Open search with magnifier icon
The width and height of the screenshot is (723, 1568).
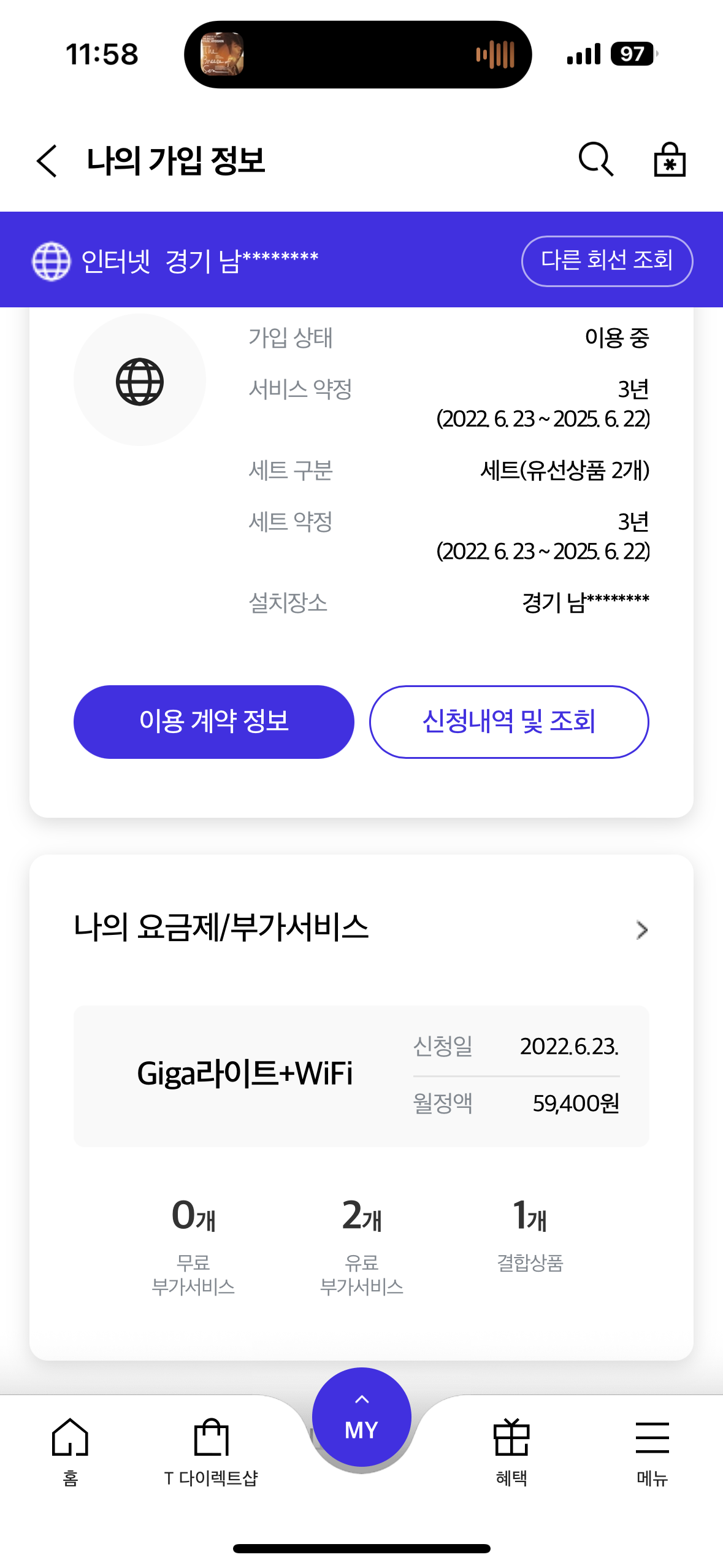point(595,160)
